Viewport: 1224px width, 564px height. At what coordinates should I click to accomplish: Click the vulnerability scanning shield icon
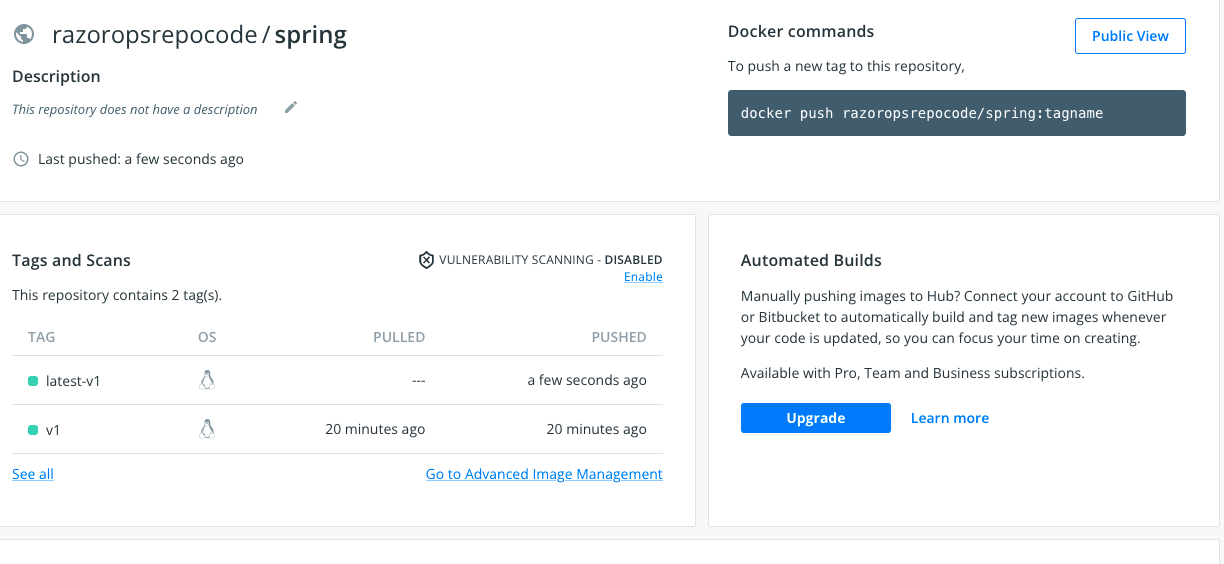(426, 260)
